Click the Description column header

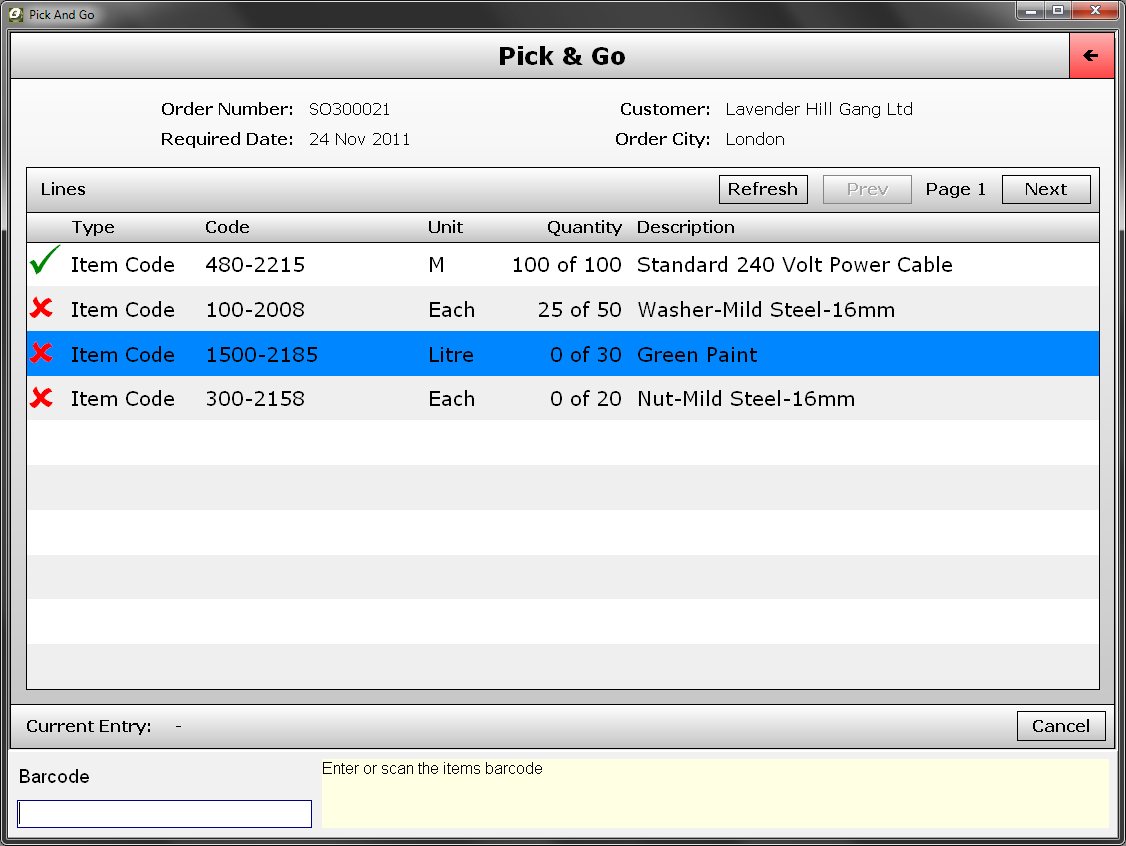[686, 227]
